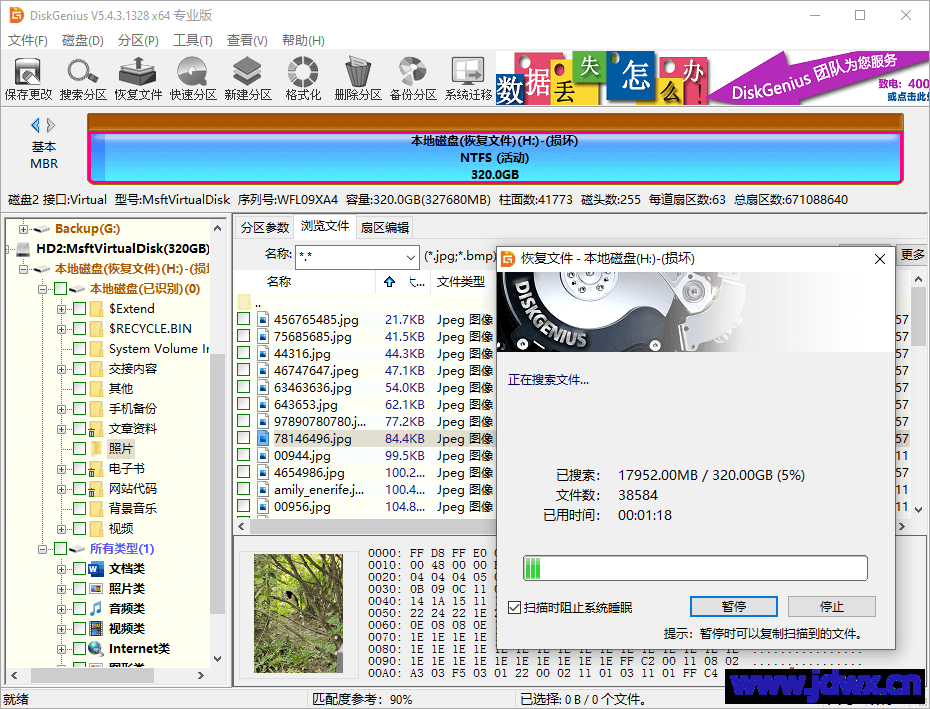Tick the 照片 folder checkbox in tree
930x709 pixels.
79,449
